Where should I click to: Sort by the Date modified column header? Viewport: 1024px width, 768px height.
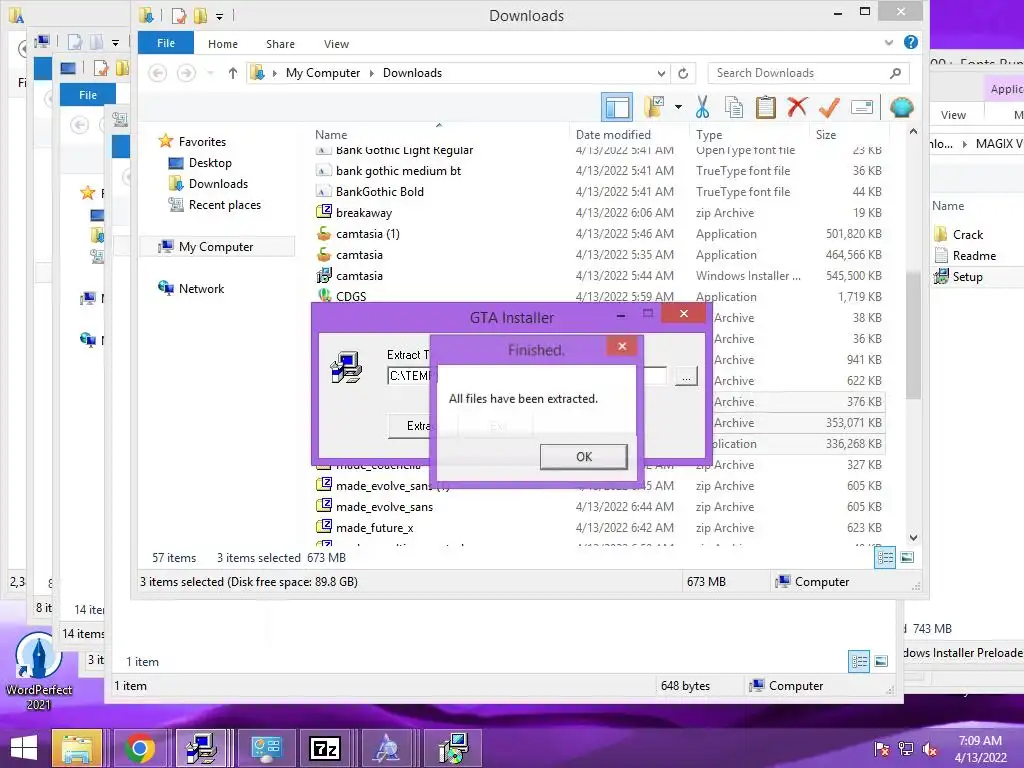[x=613, y=135]
